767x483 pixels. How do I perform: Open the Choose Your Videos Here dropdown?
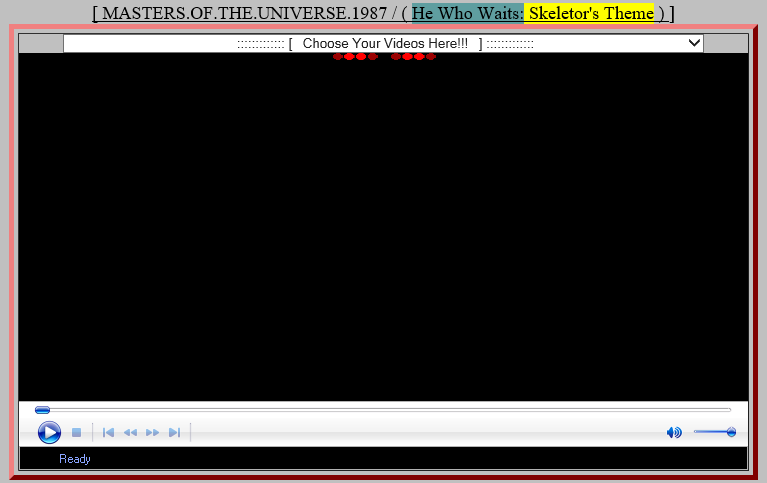tap(384, 44)
